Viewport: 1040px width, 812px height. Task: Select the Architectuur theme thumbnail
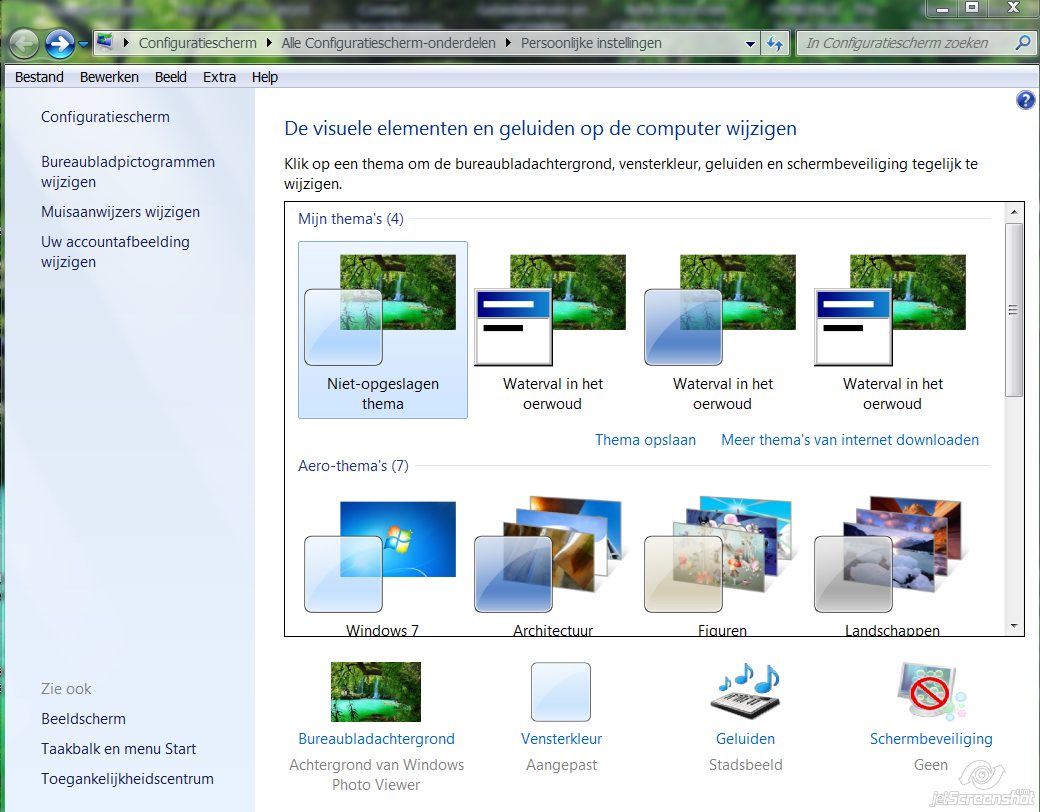(552, 564)
